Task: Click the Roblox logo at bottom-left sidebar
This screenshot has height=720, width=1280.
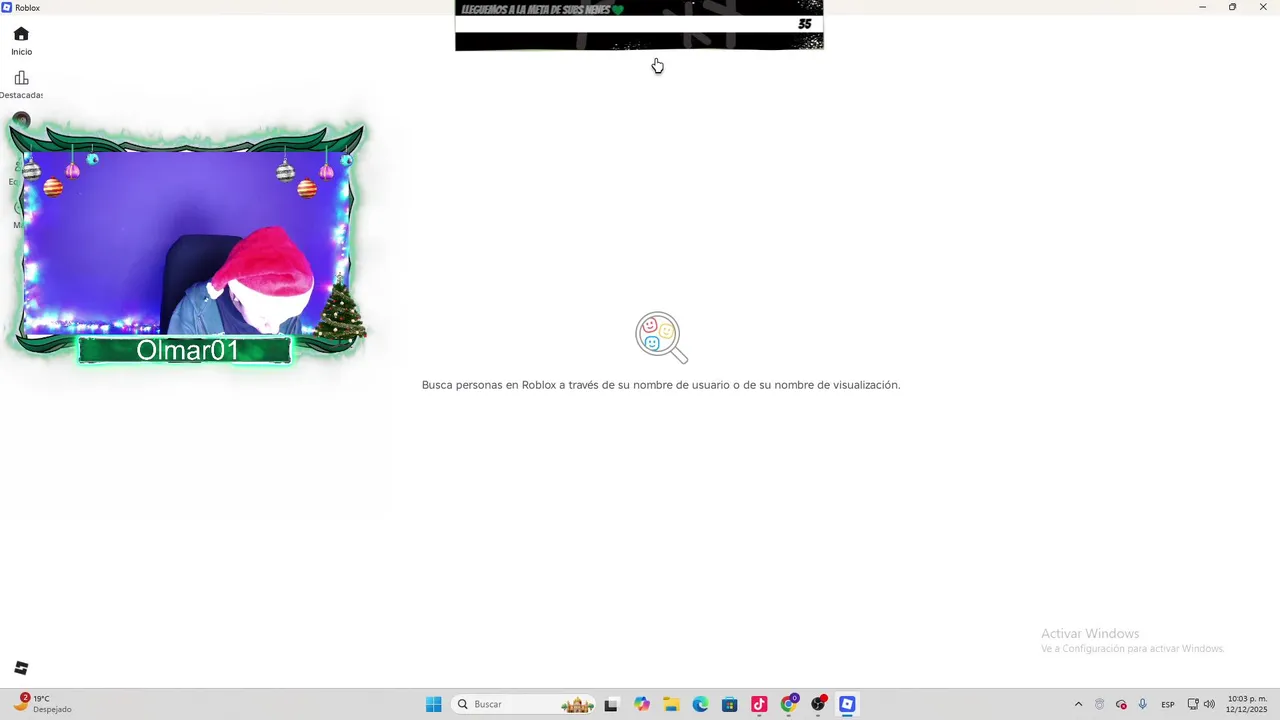Action: (21, 668)
